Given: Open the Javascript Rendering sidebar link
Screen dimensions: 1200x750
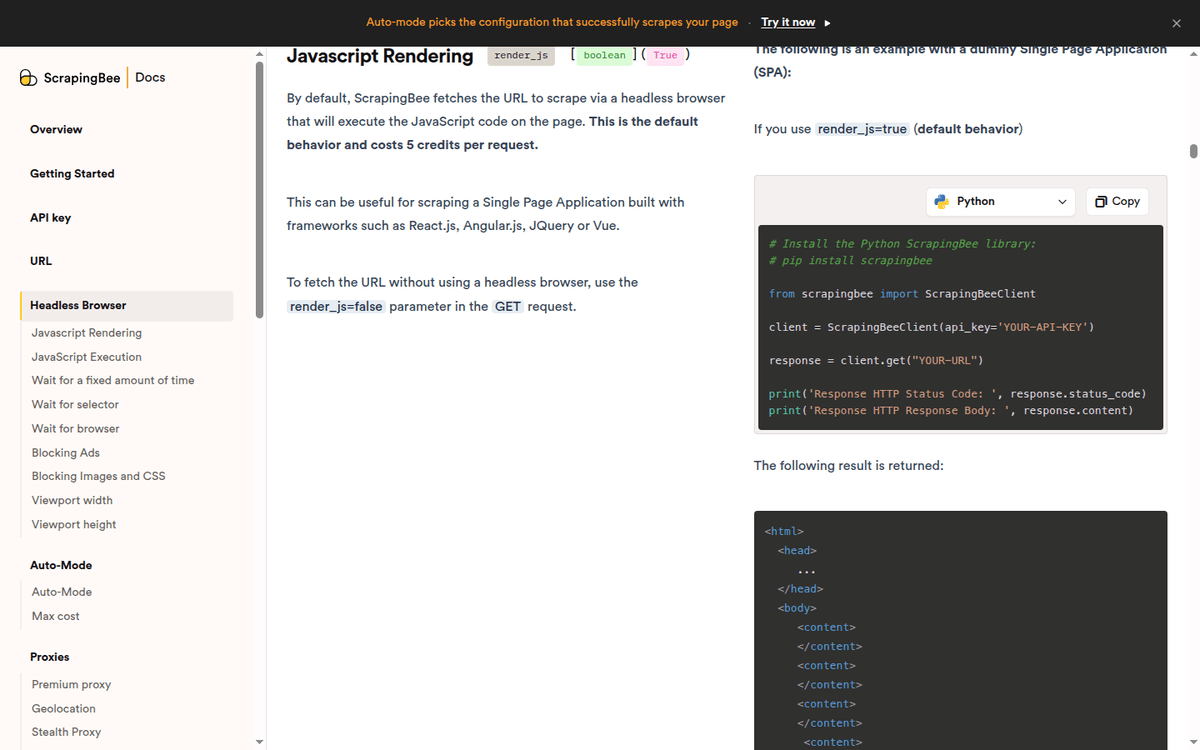Looking at the screenshot, I should (x=87, y=333).
